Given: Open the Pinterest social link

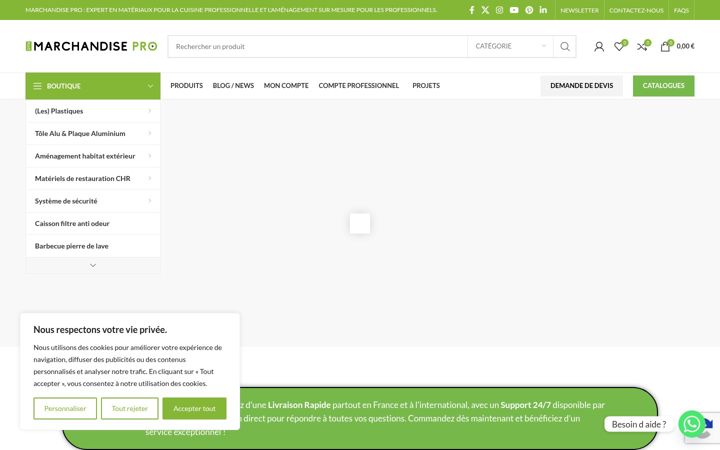Looking at the screenshot, I should [x=529, y=10].
